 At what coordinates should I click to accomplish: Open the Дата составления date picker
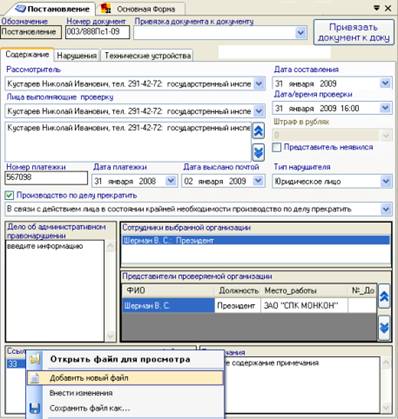point(385,83)
